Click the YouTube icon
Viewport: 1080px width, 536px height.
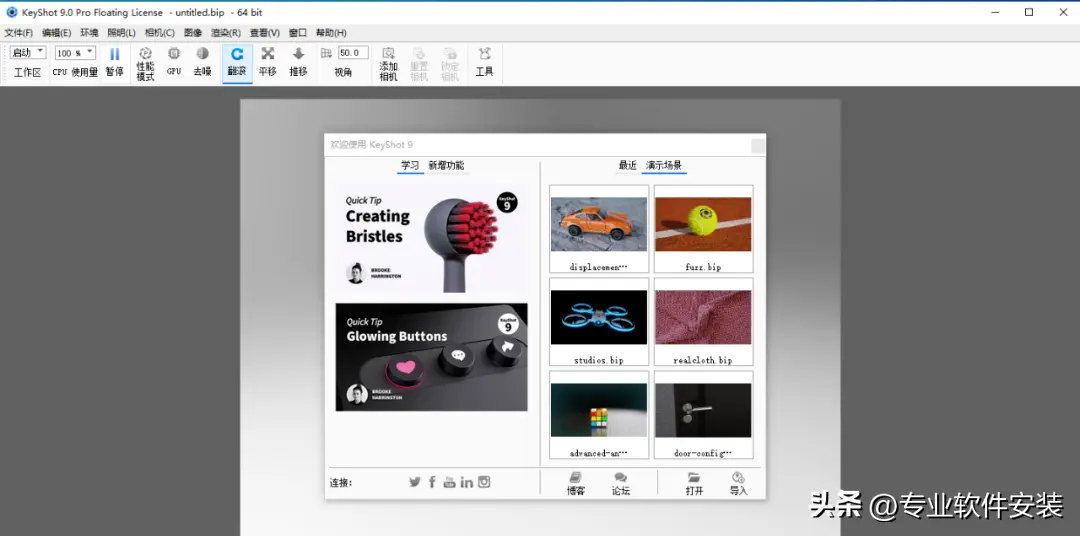click(449, 482)
